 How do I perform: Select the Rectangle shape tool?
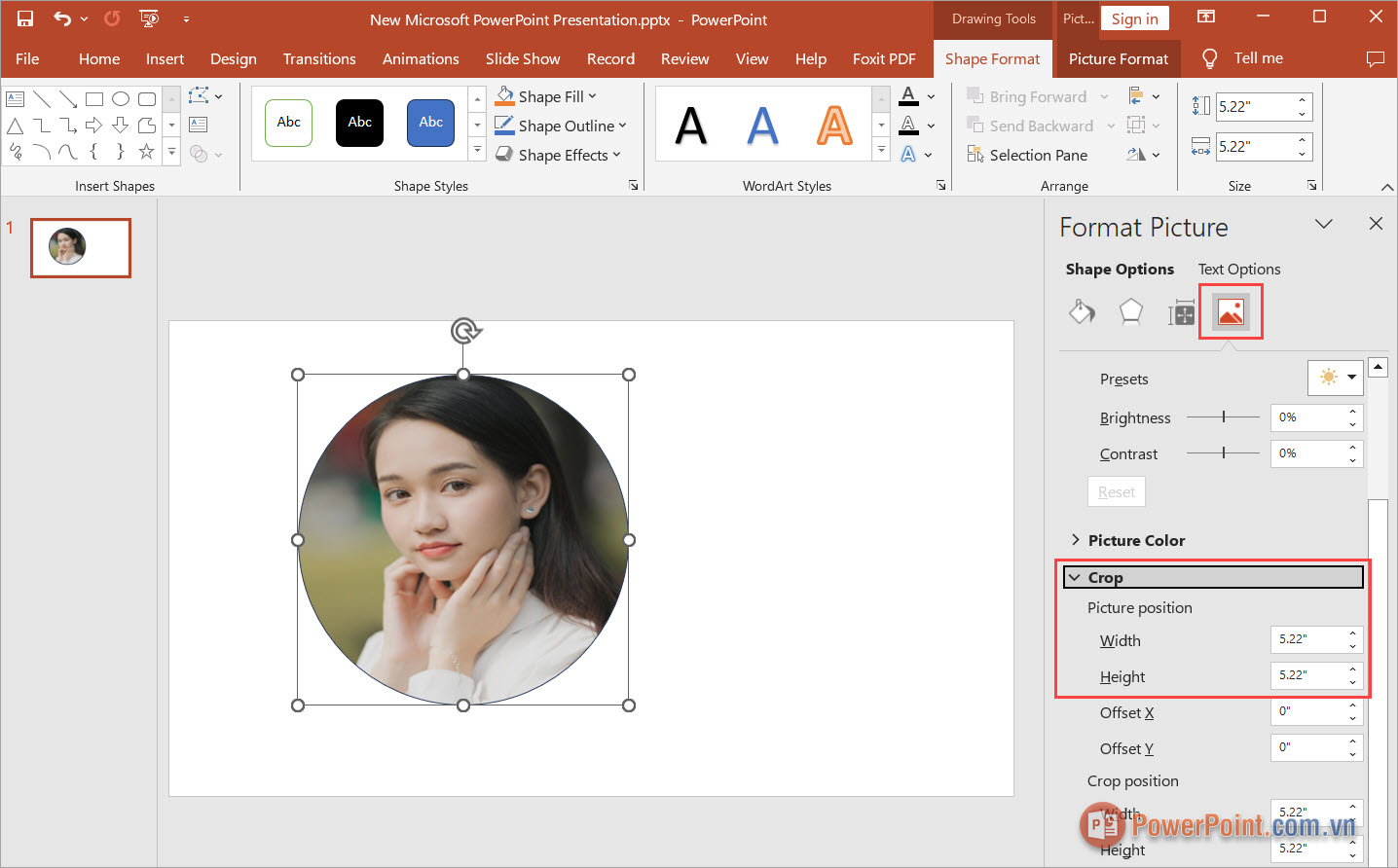93,98
